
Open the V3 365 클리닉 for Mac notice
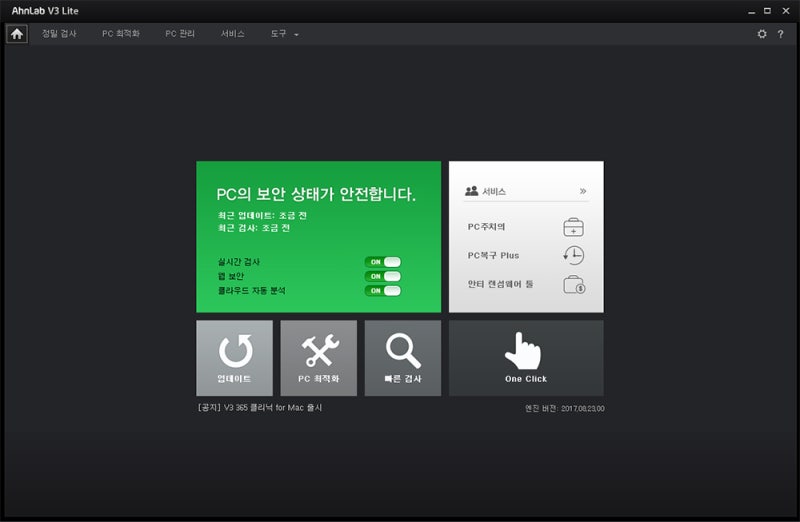pos(260,408)
